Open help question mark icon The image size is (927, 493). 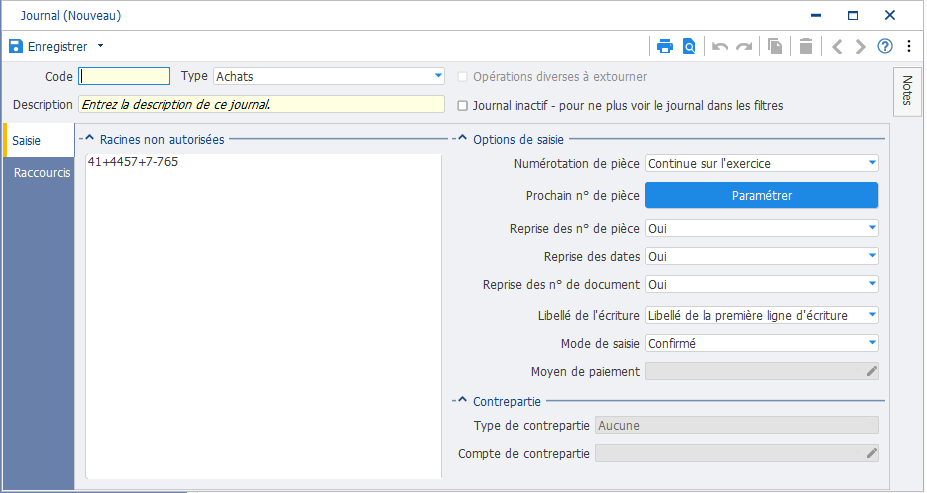click(x=885, y=46)
